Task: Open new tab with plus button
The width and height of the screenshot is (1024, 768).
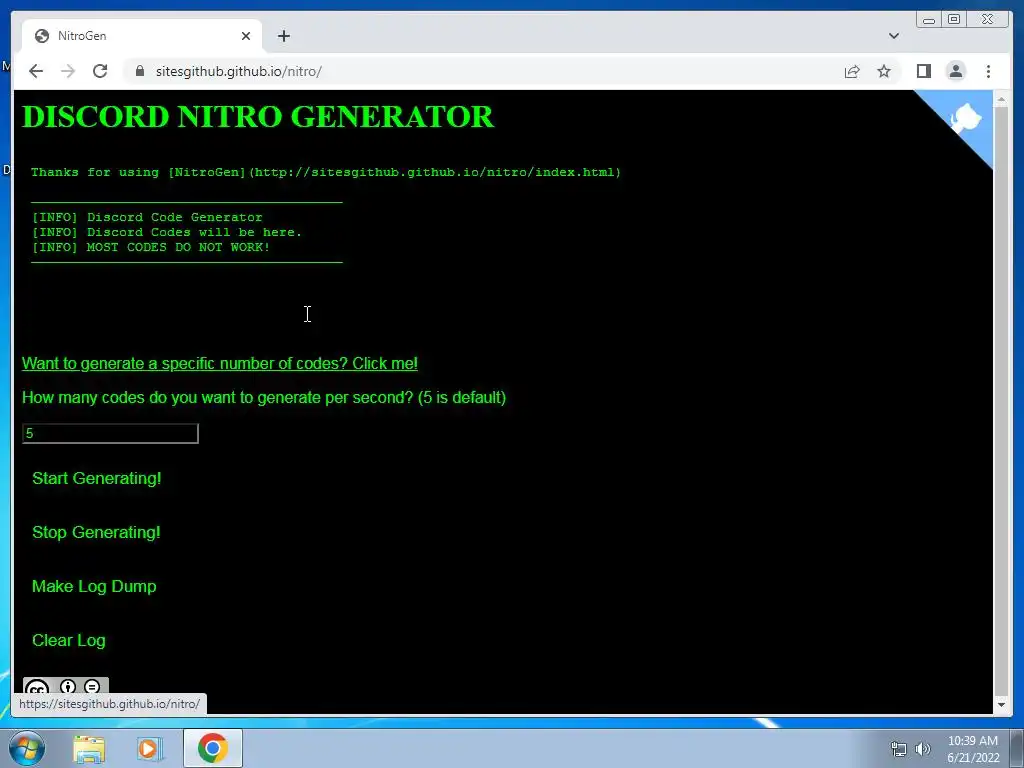Action: [283, 36]
